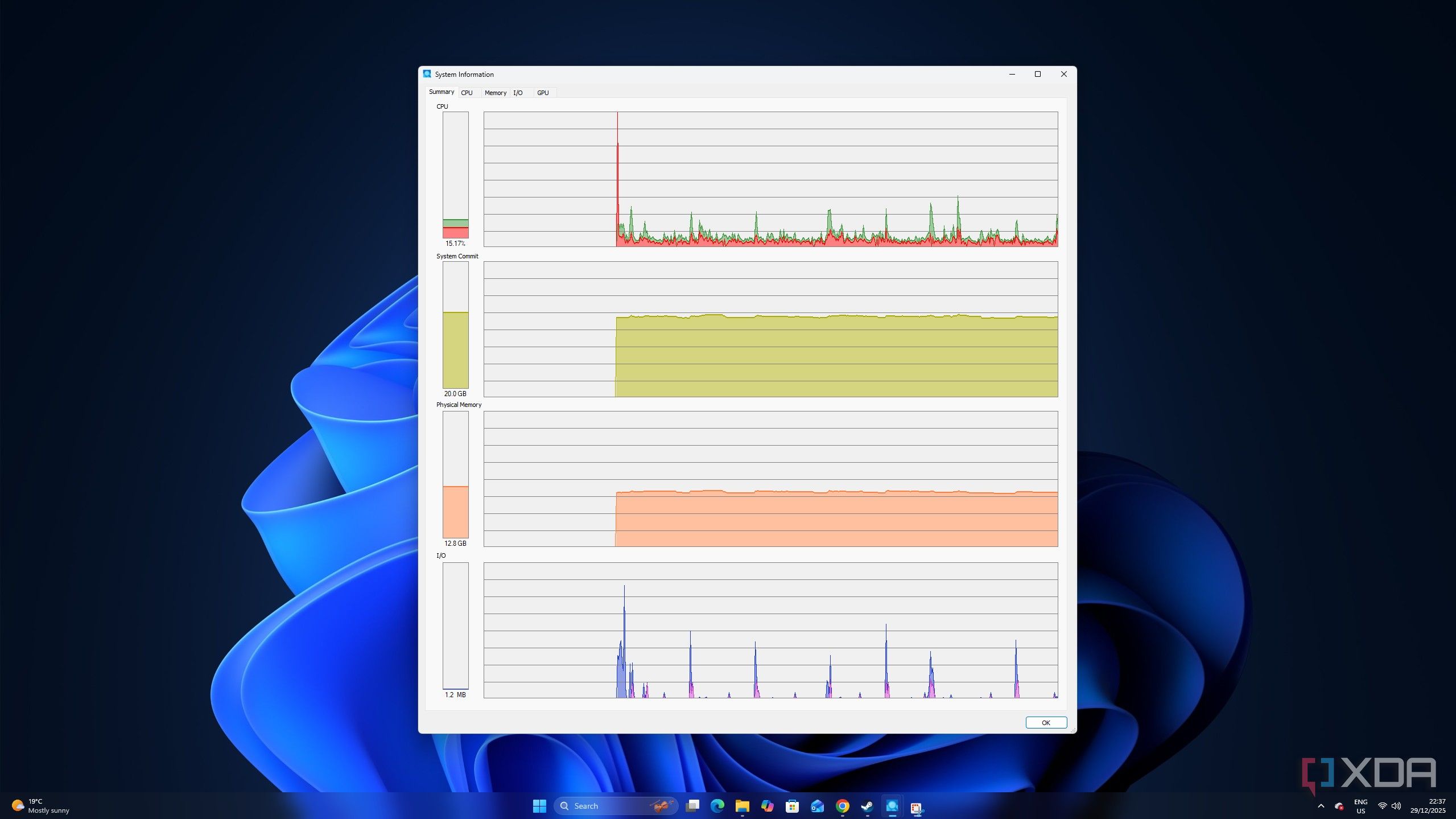
Task: Open Microsoft Copilot from the taskbar
Action: (x=767, y=806)
